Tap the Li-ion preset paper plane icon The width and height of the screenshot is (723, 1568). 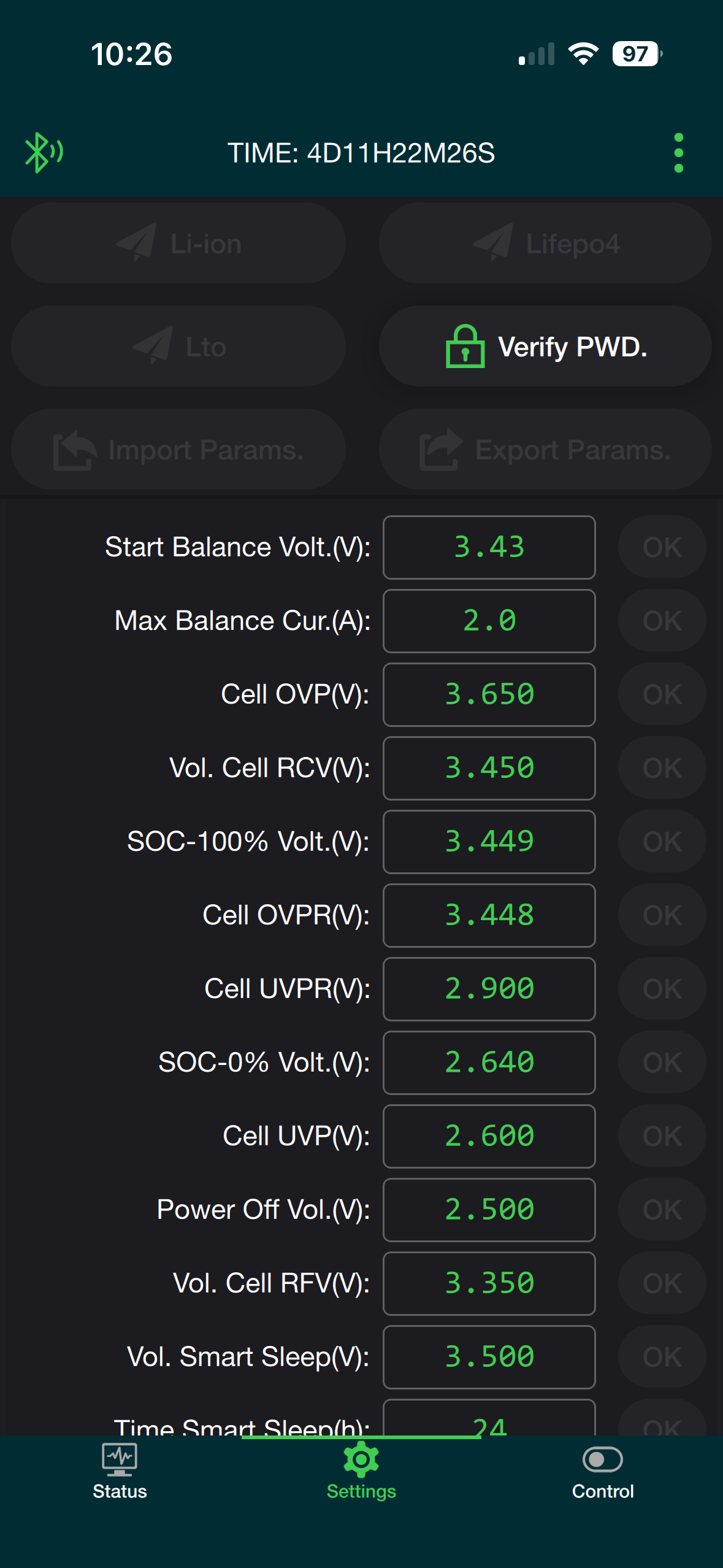point(136,243)
